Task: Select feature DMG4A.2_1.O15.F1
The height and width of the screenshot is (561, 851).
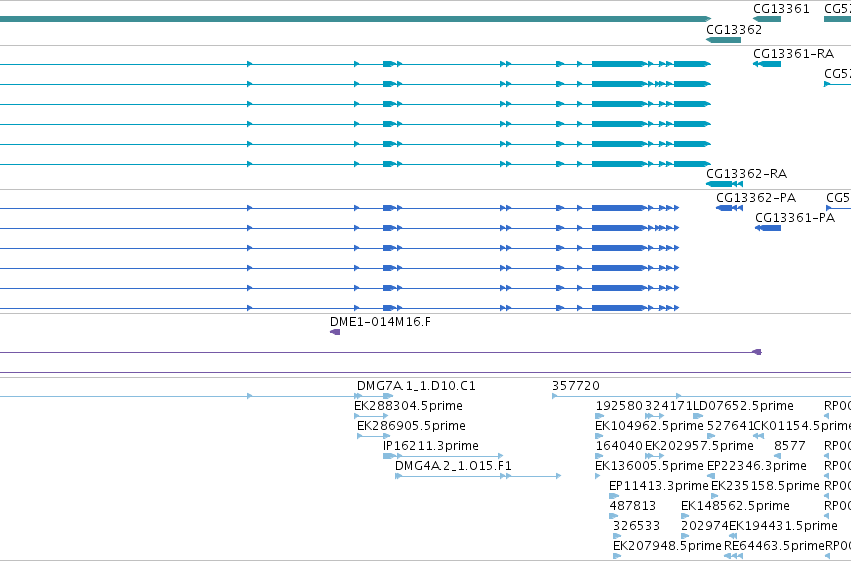Action: (x=453, y=466)
